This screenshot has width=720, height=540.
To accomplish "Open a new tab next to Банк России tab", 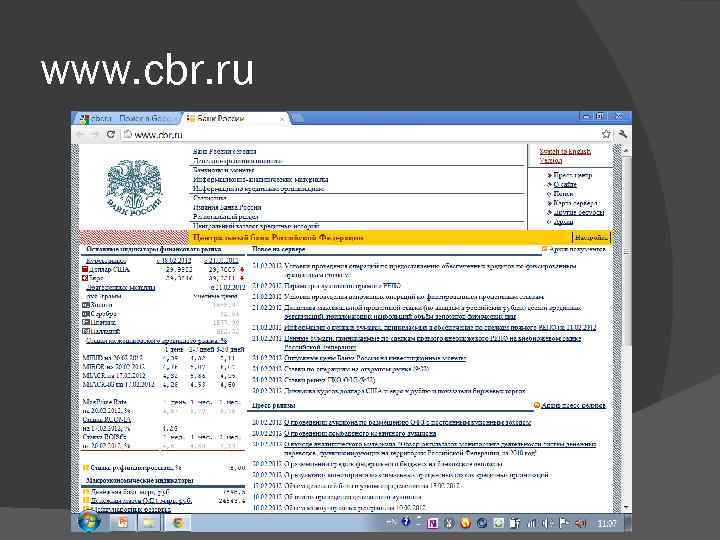I will (x=297, y=118).
